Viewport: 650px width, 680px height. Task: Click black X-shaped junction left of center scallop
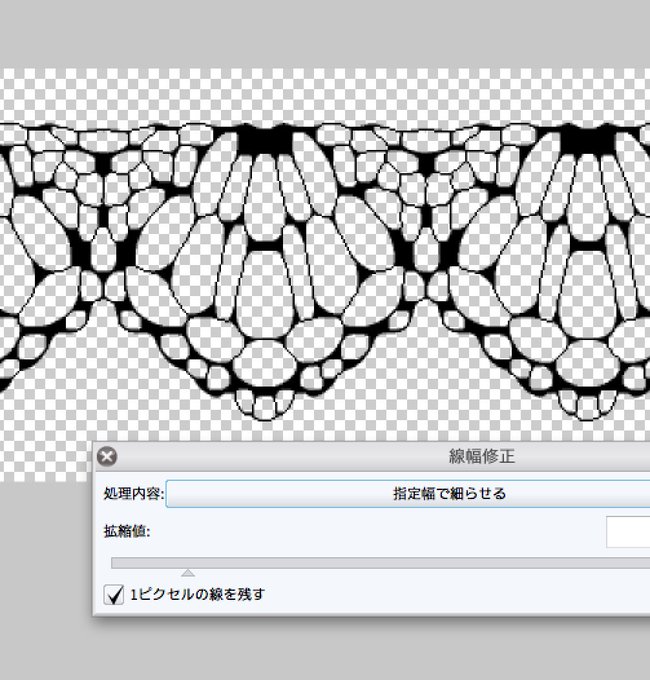104,257
